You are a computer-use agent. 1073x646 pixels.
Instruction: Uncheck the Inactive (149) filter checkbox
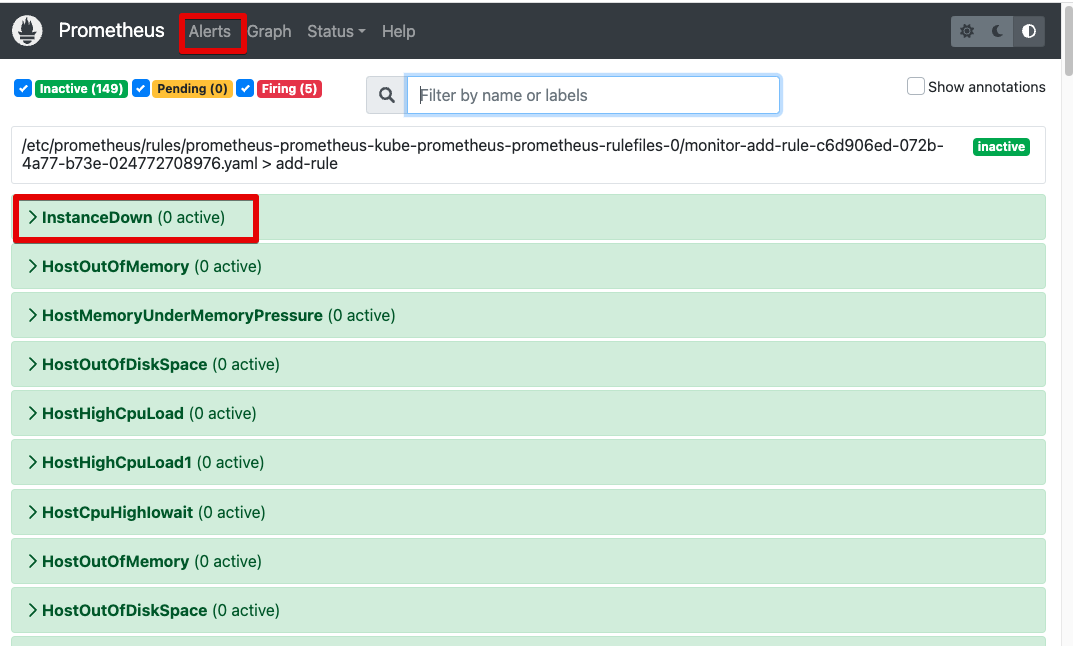pyautogui.click(x=23, y=88)
